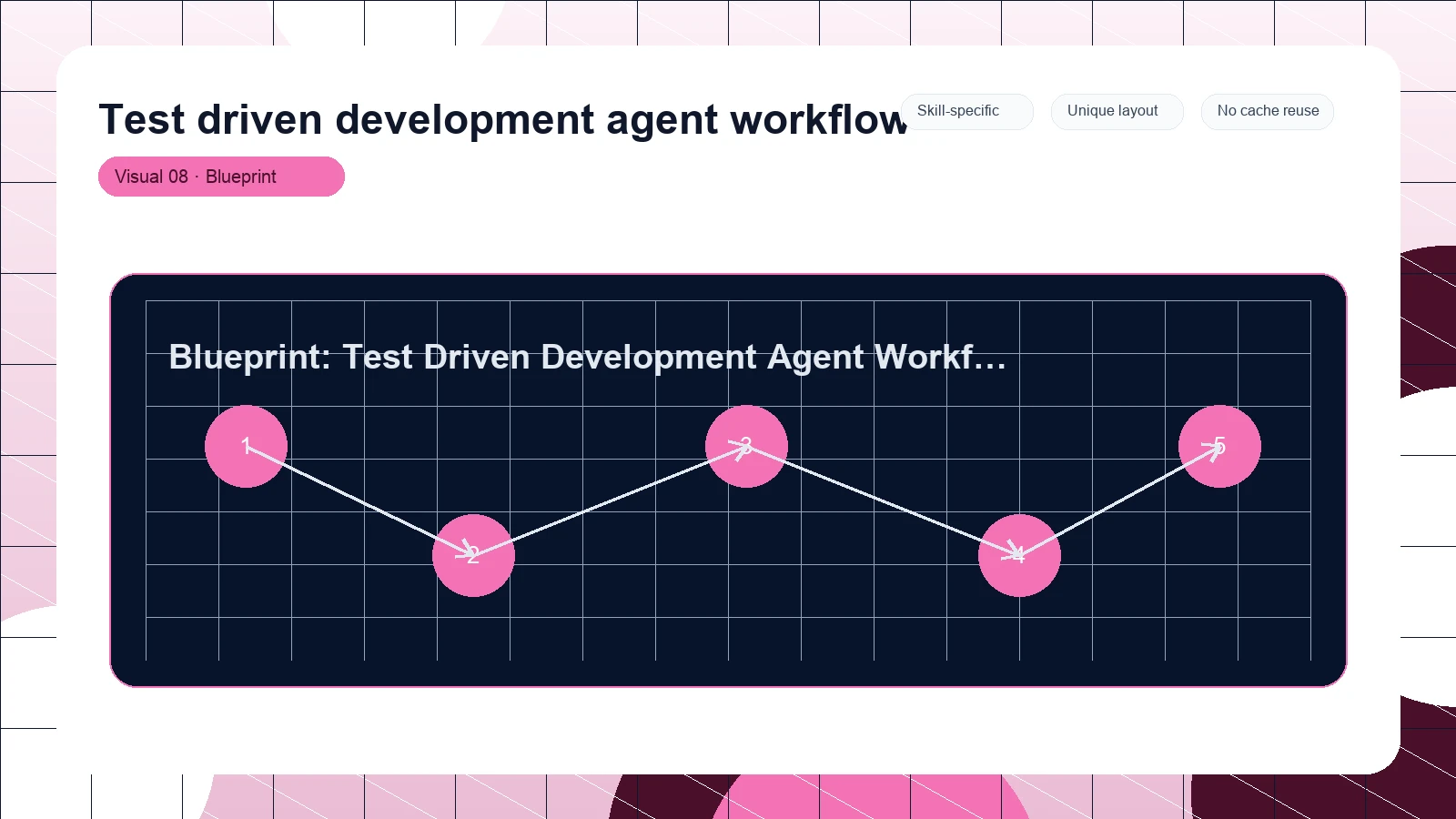The height and width of the screenshot is (819, 1456).
Task: Select workflow node 4 circle
Action: coord(1019,555)
